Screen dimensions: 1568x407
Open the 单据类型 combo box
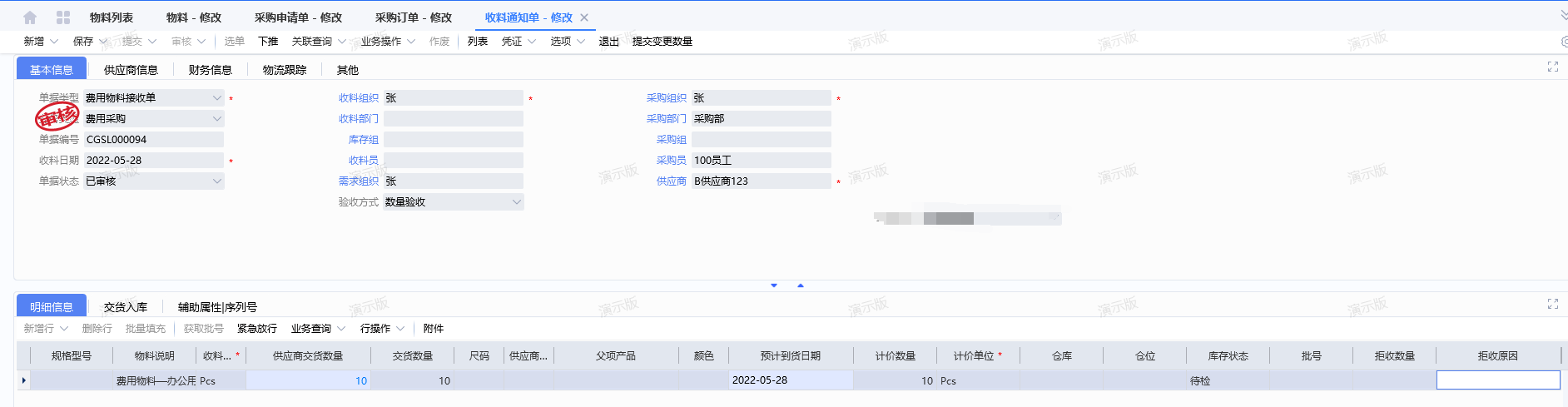(216, 98)
